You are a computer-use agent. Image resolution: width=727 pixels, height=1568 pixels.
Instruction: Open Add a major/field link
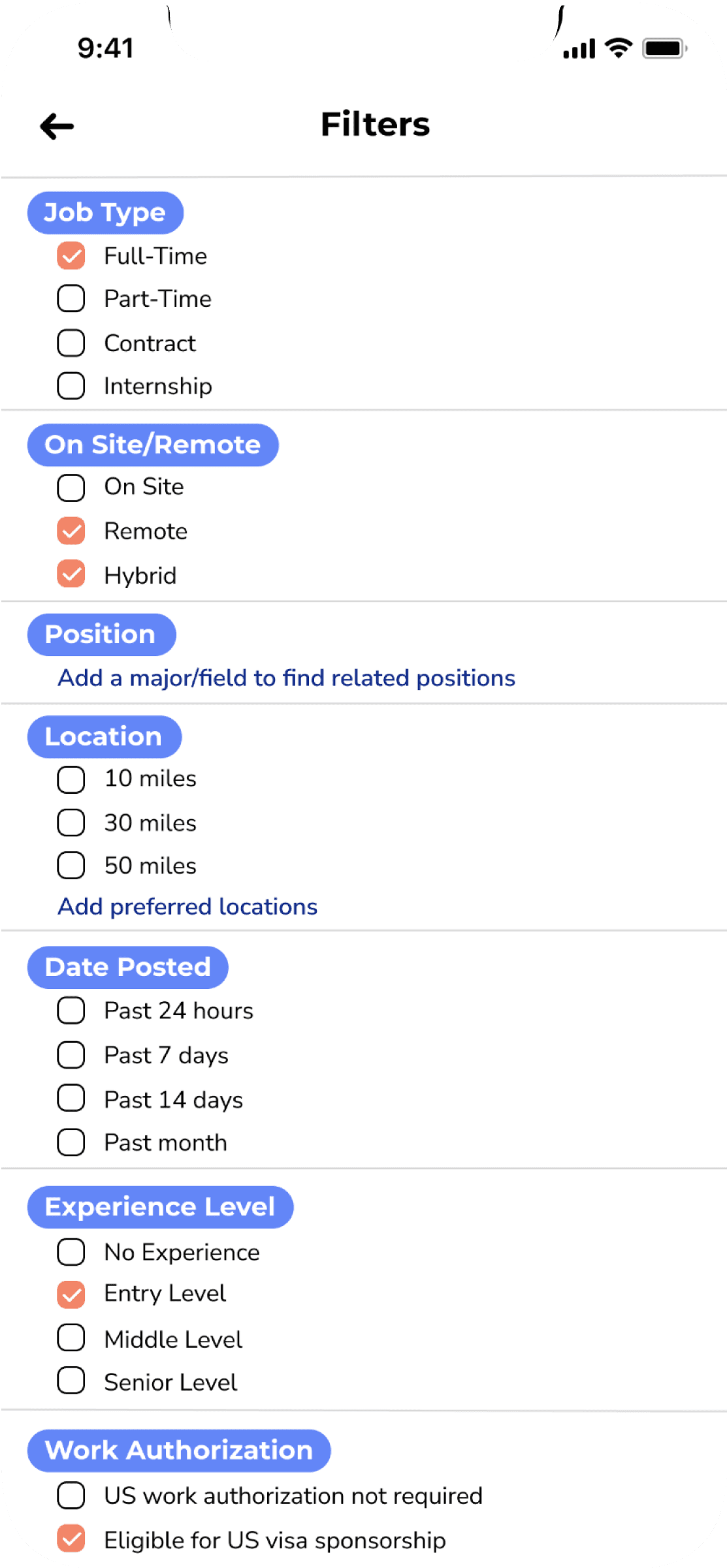[287, 678]
